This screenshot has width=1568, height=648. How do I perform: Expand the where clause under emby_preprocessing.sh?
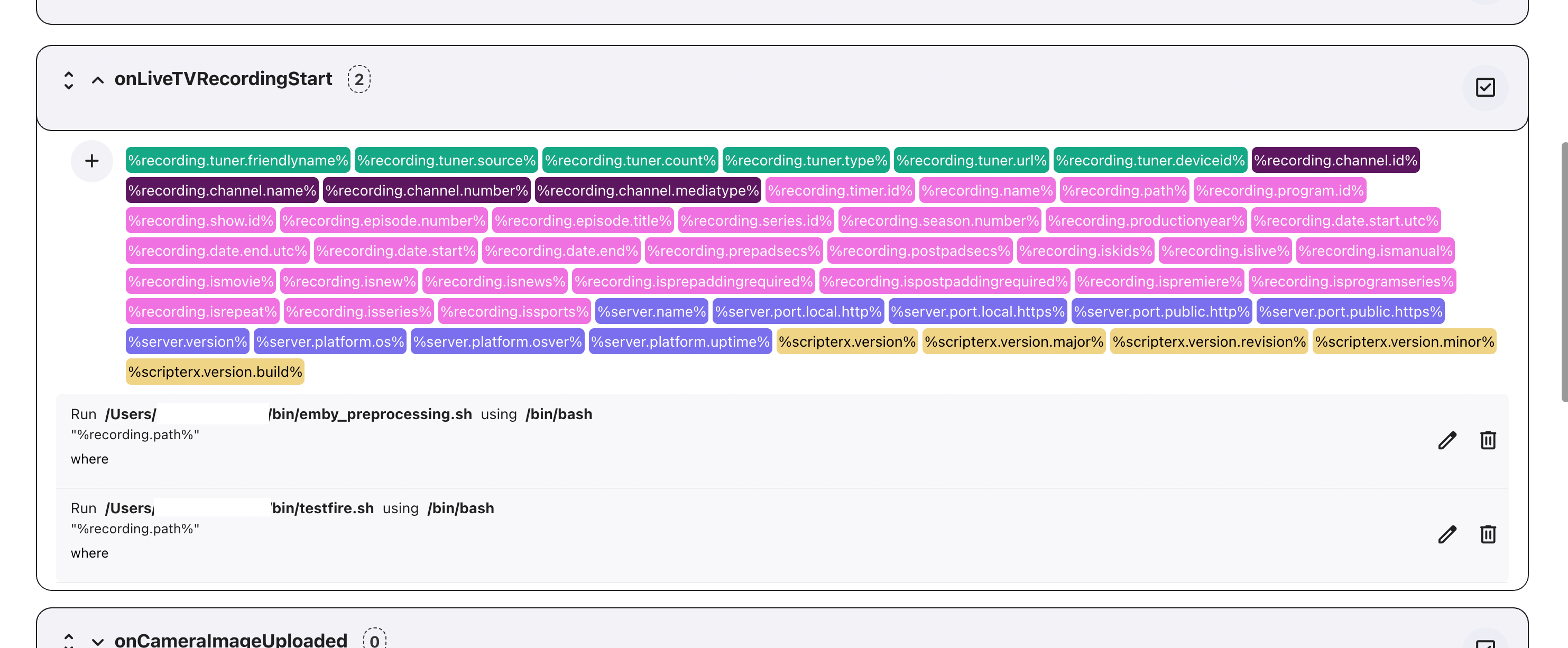[x=89, y=459]
